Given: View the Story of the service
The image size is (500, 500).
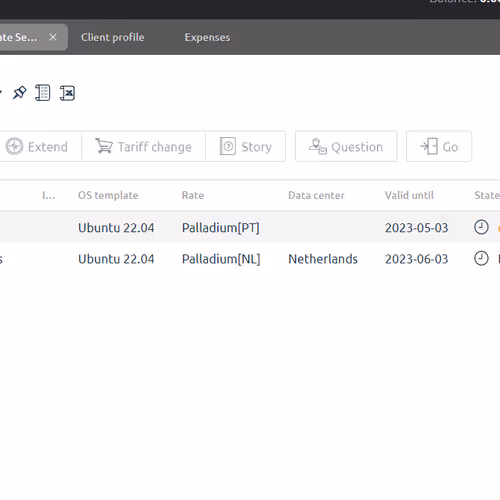Looking at the screenshot, I should [x=246, y=146].
